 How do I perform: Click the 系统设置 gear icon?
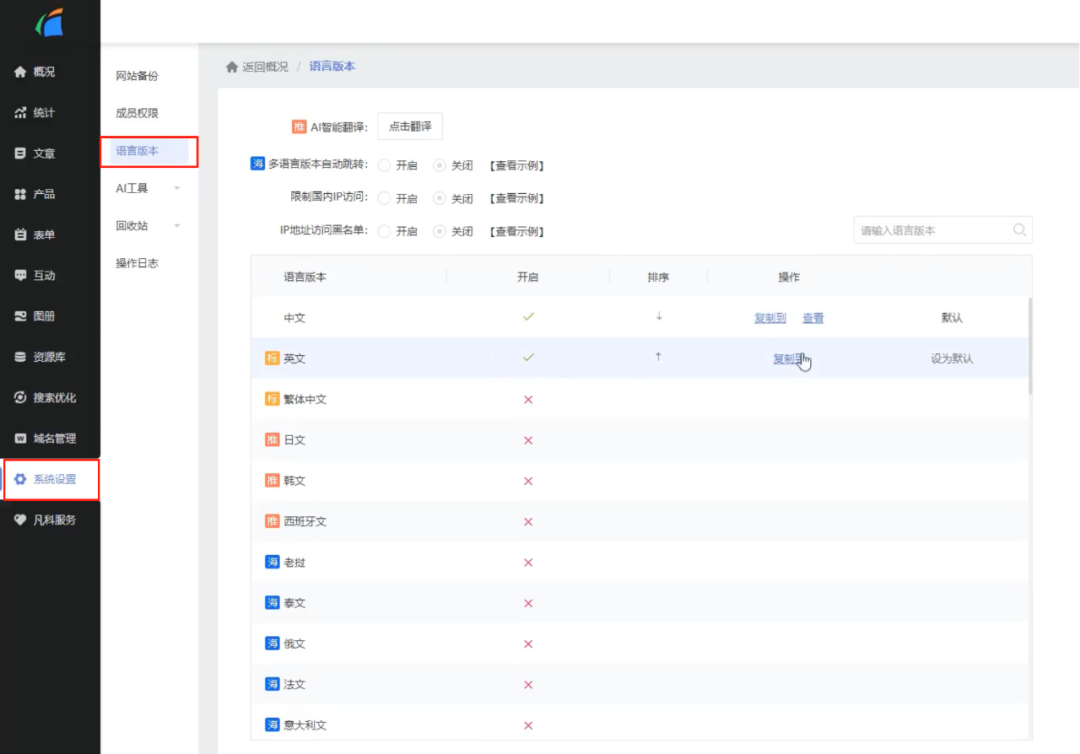[x=20, y=479]
